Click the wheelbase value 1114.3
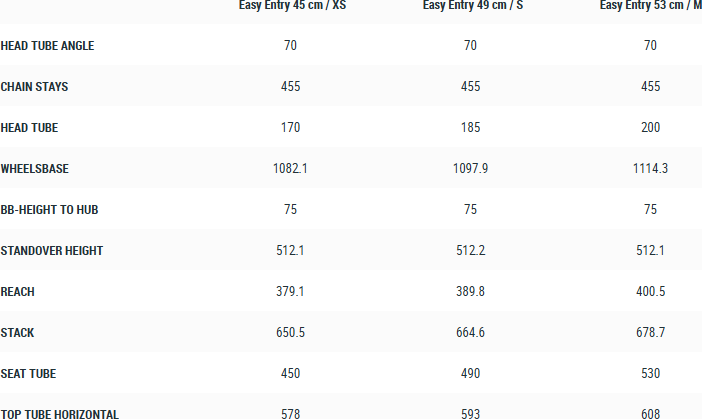The image size is (702, 419). (x=650, y=169)
